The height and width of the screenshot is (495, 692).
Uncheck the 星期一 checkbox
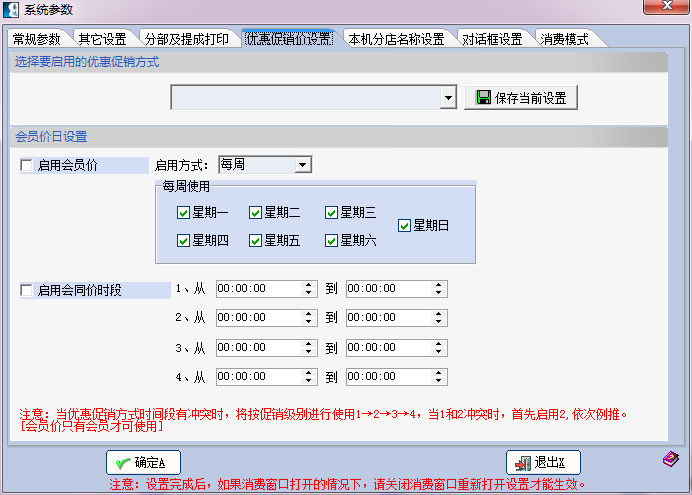click(183, 212)
